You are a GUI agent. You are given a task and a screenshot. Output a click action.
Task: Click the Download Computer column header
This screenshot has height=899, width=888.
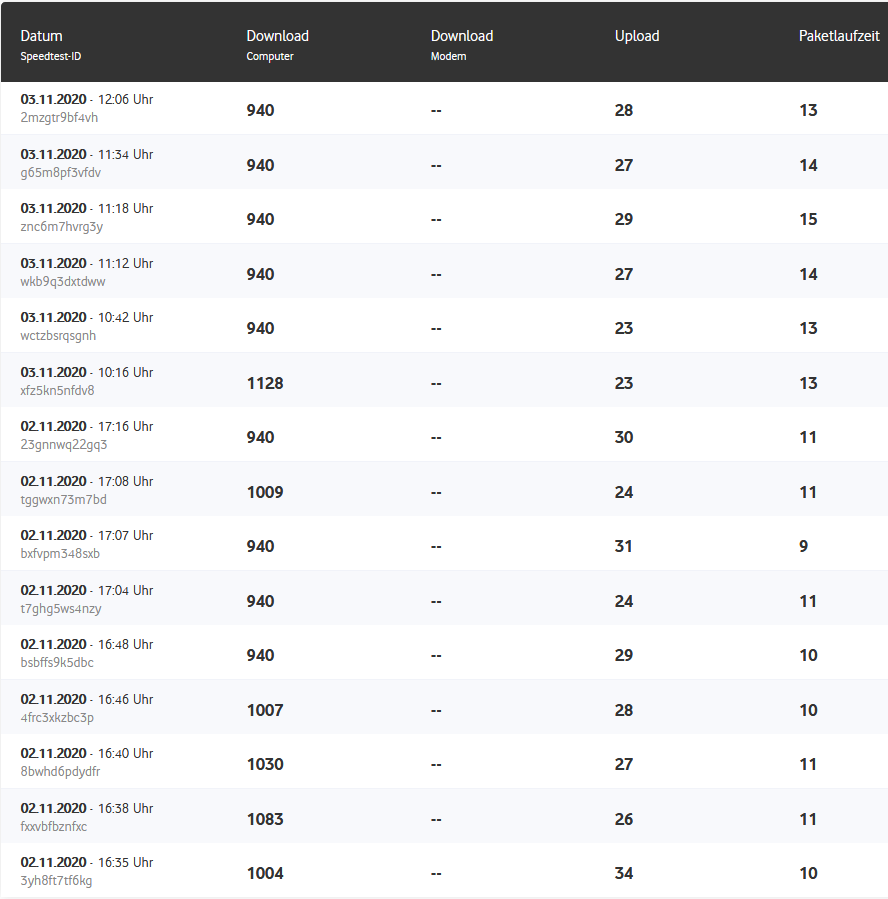point(277,36)
